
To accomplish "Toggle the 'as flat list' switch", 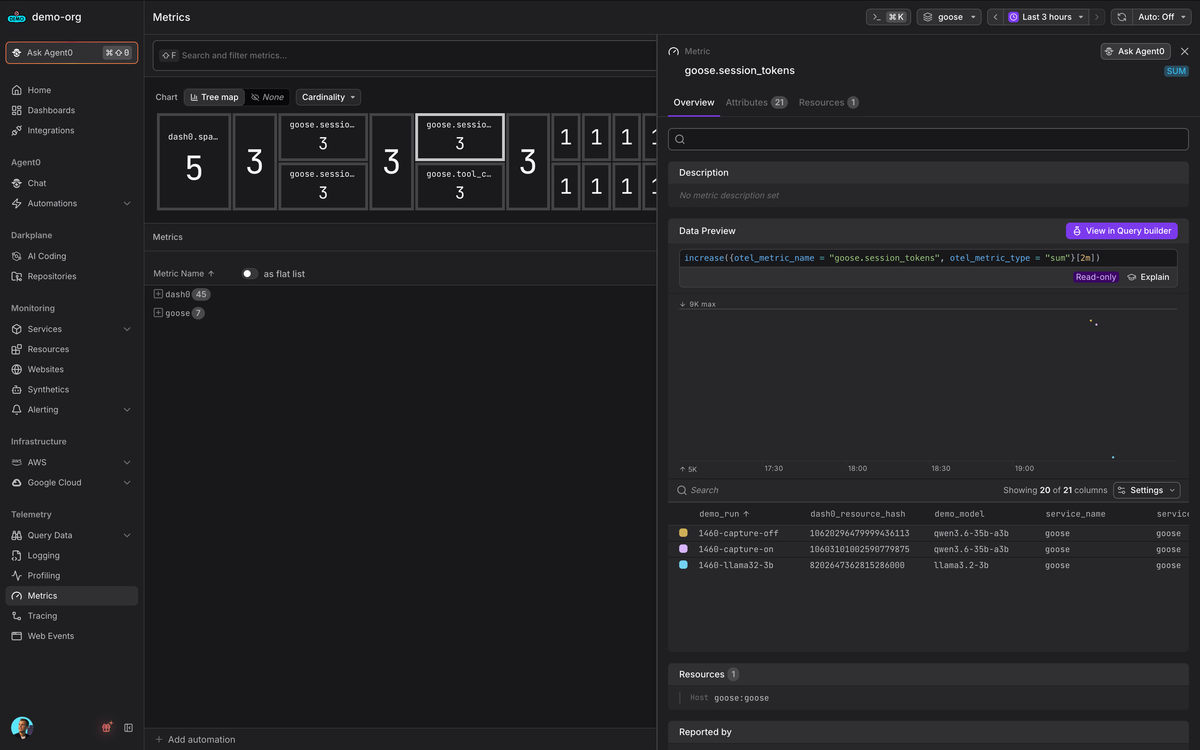I will click(249, 273).
